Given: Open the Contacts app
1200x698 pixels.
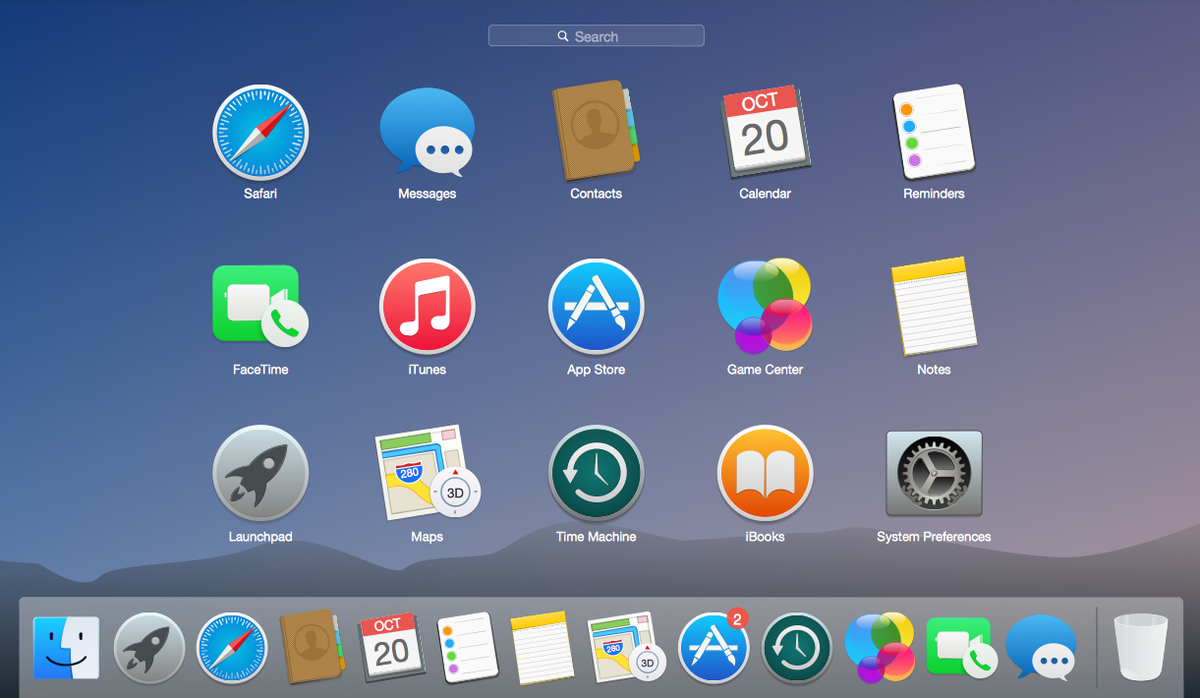Looking at the screenshot, I should click(x=596, y=131).
